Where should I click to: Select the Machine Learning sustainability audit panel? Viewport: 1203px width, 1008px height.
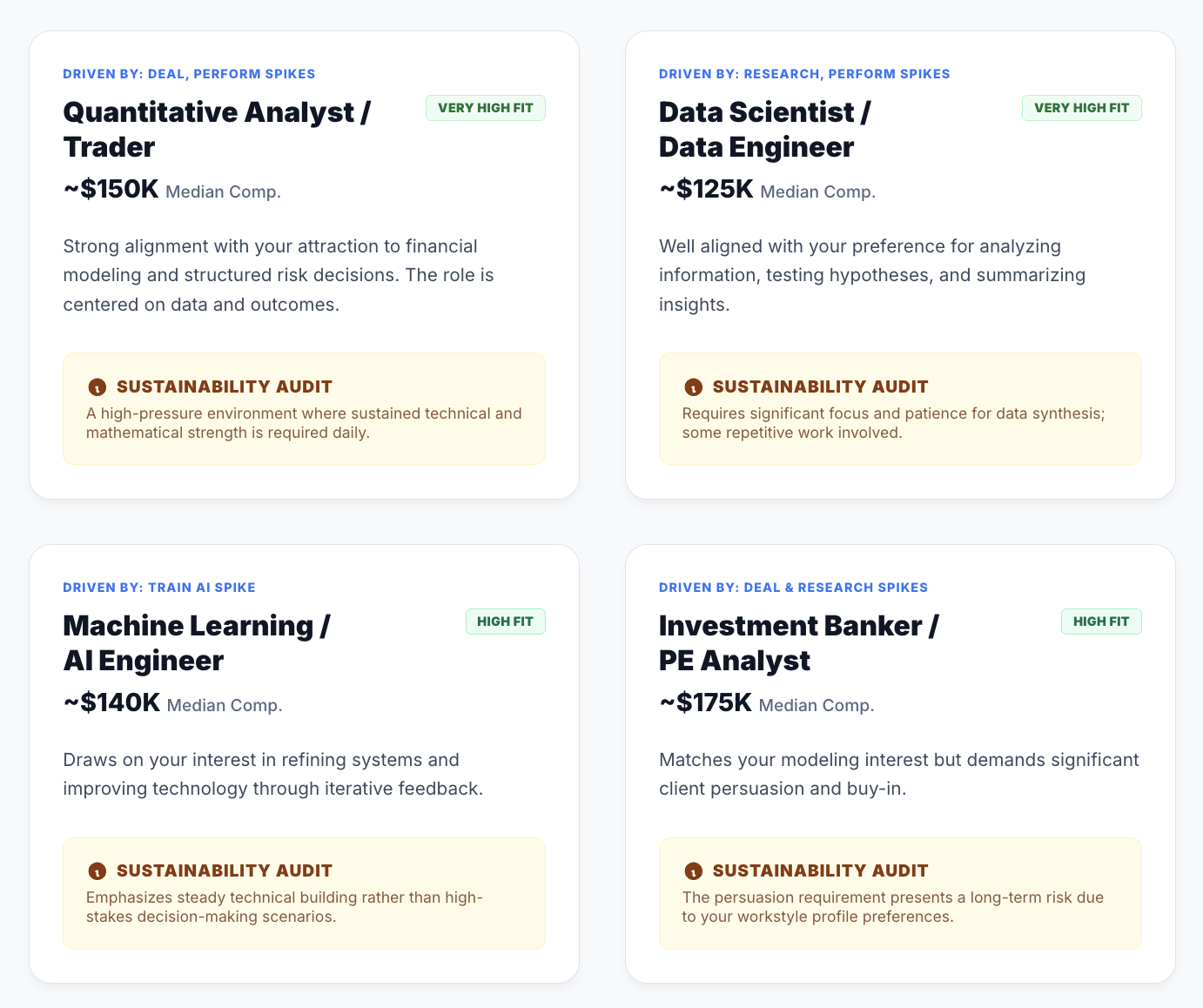[304, 894]
